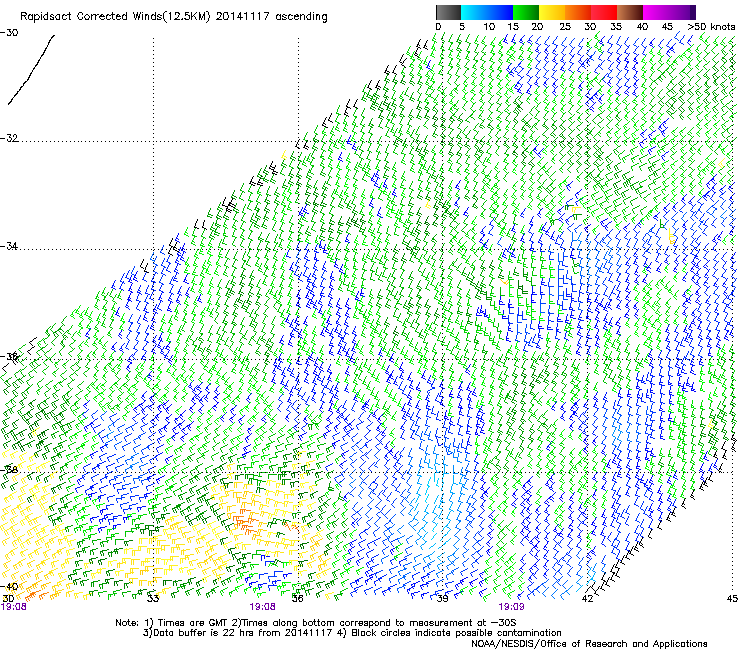740x650 pixels.
Task: Click the '-36' latitude axis label
Action: tap(9, 356)
